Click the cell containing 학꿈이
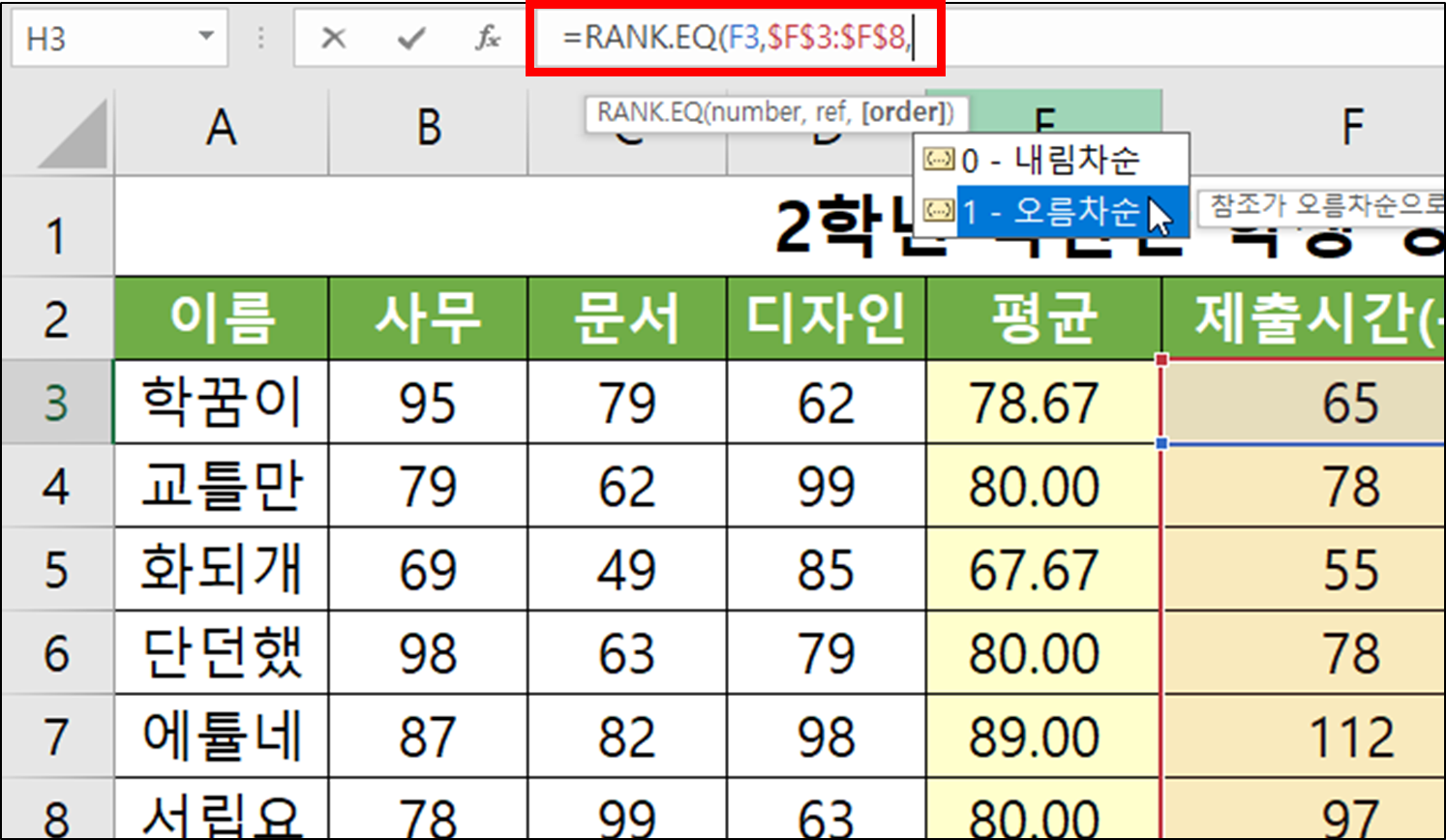This screenshot has height=840, width=1446. click(221, 402)
